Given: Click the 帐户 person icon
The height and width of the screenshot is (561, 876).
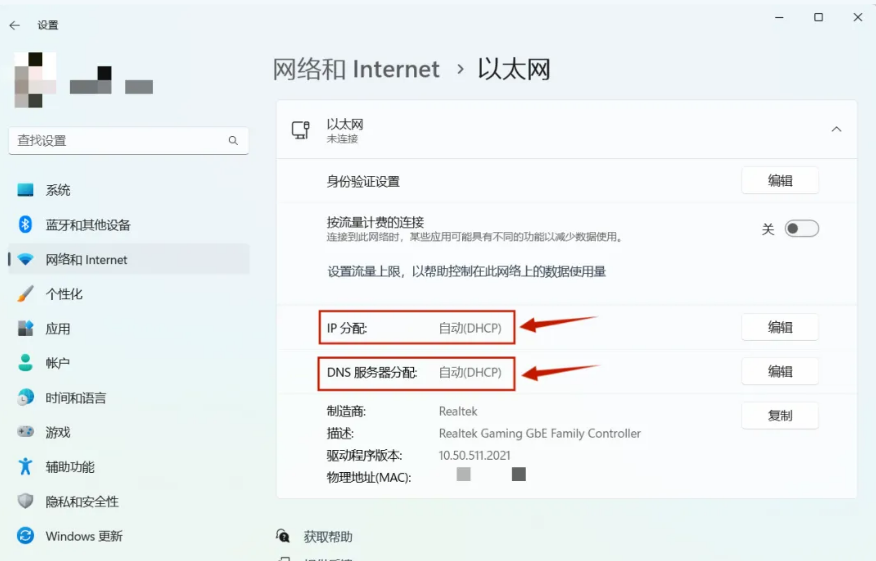Looking at the screenshot, I should click(x=26, y=363).
